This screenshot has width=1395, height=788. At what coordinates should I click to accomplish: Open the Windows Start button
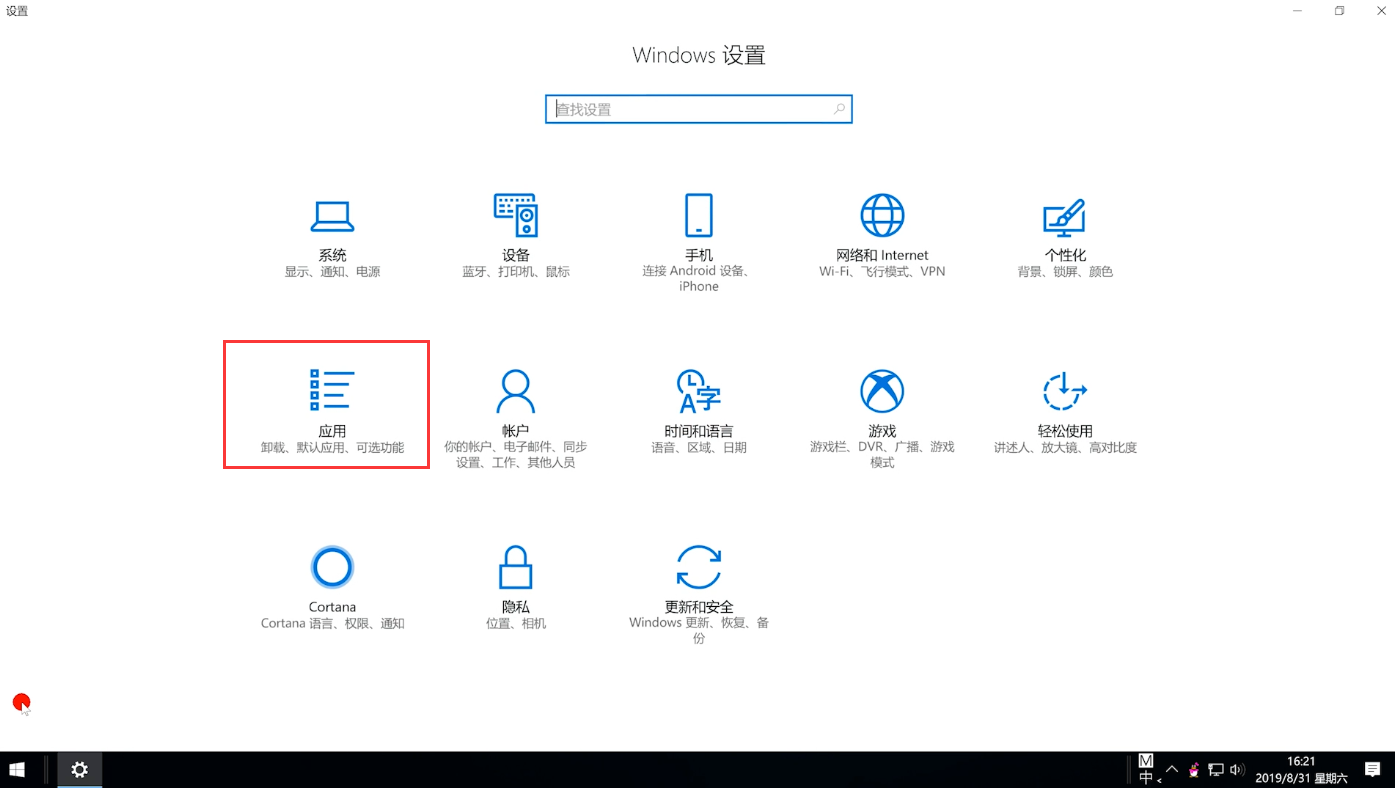(17, 770)
